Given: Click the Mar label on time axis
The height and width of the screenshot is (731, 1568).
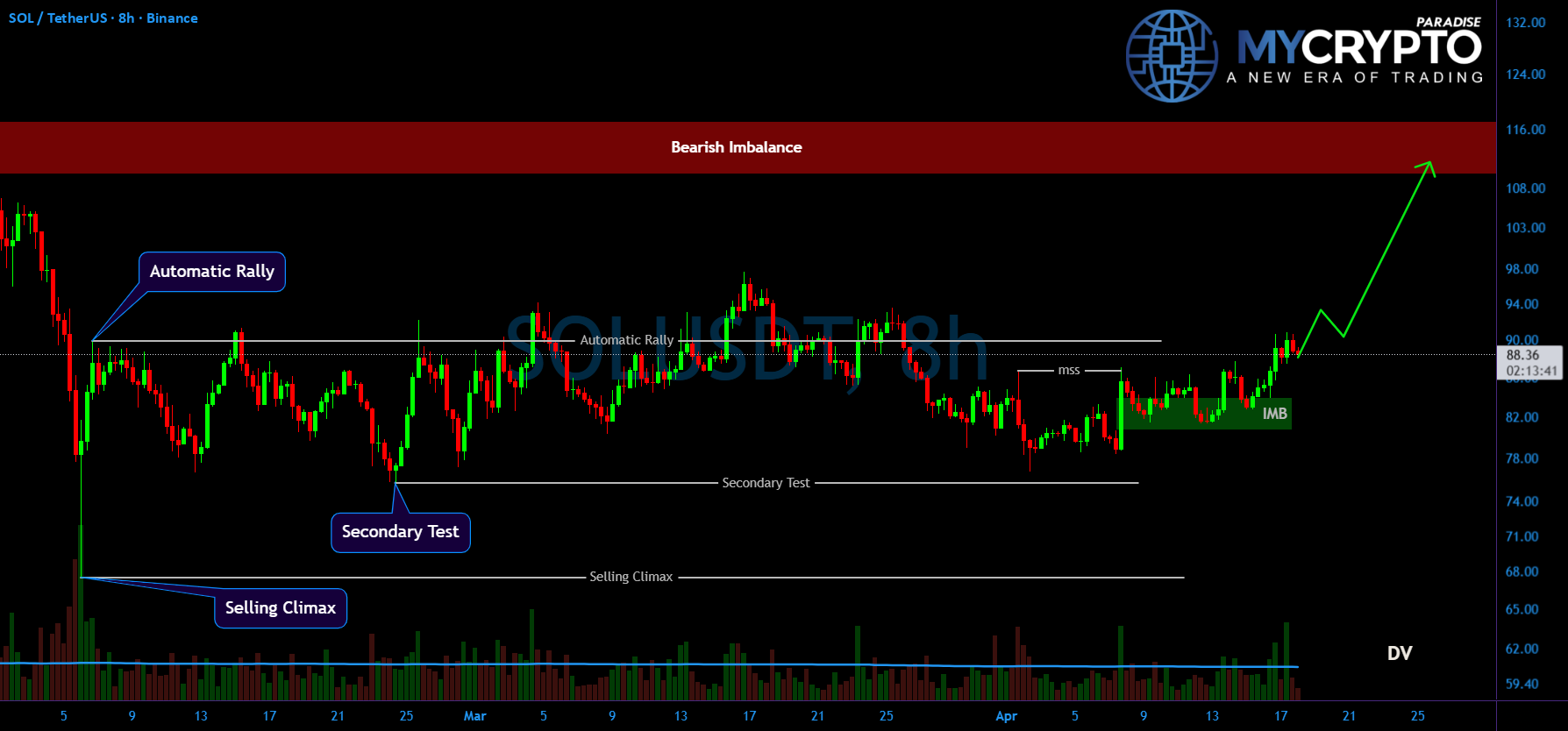Looking at the screenshot, I should click(475, 716).
